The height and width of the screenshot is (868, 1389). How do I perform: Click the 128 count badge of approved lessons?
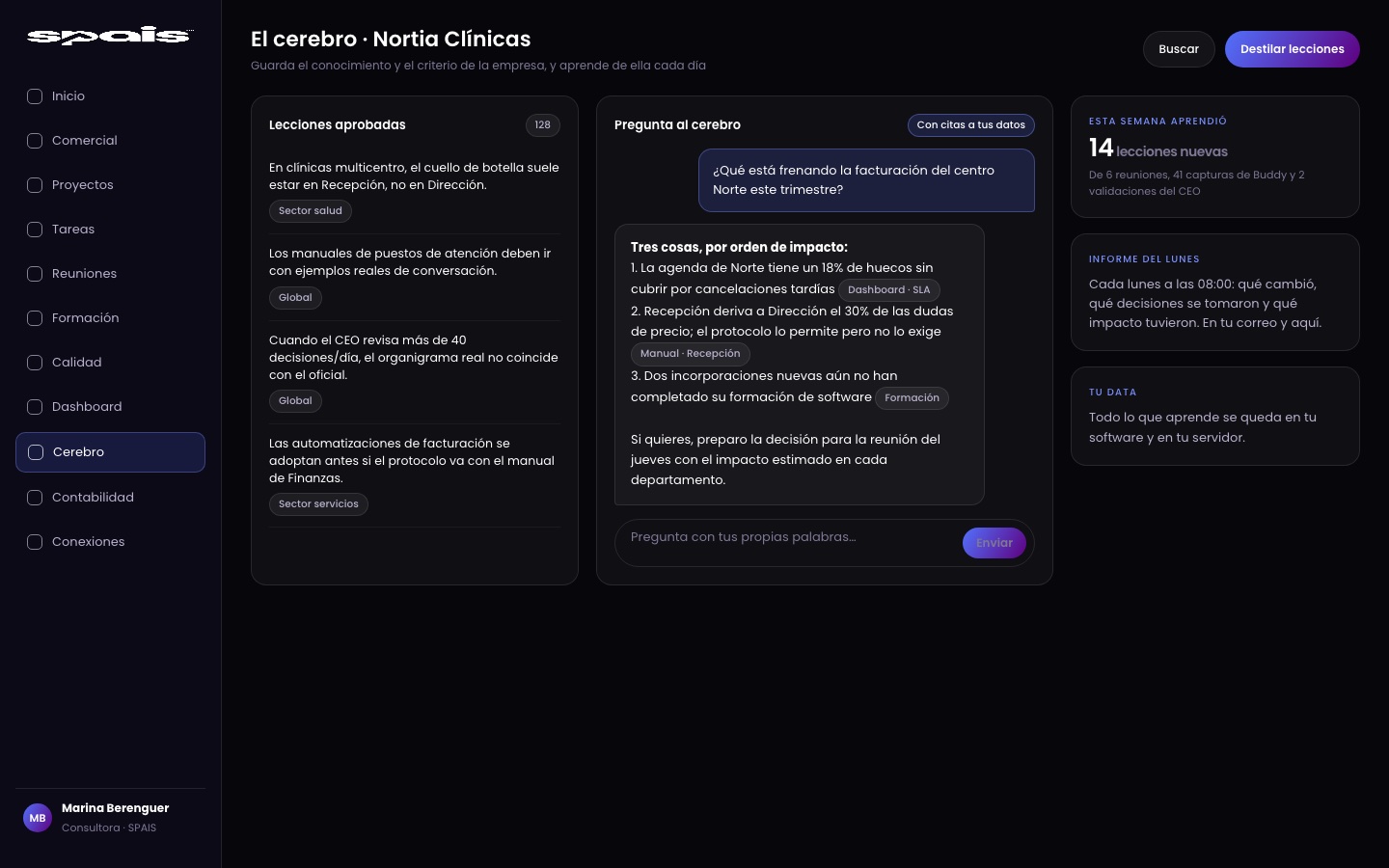pos(543,125)
